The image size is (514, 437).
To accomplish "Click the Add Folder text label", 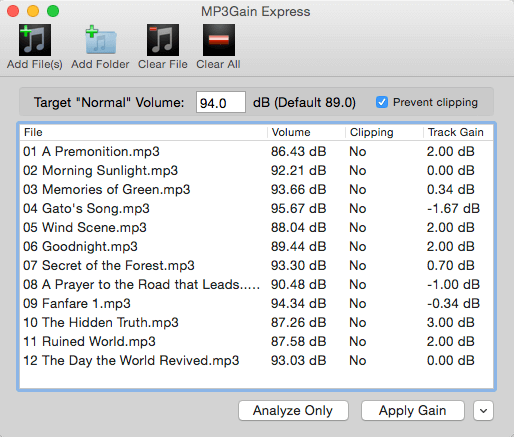I will [100, 64].
